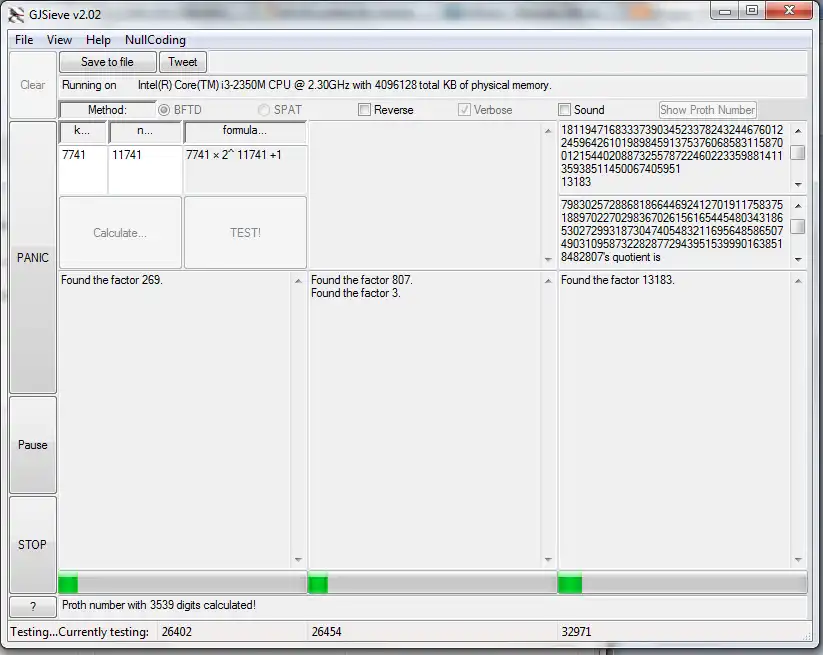823x655 pixels.
Task: Click the k... column button
Action: coord(83,132)
